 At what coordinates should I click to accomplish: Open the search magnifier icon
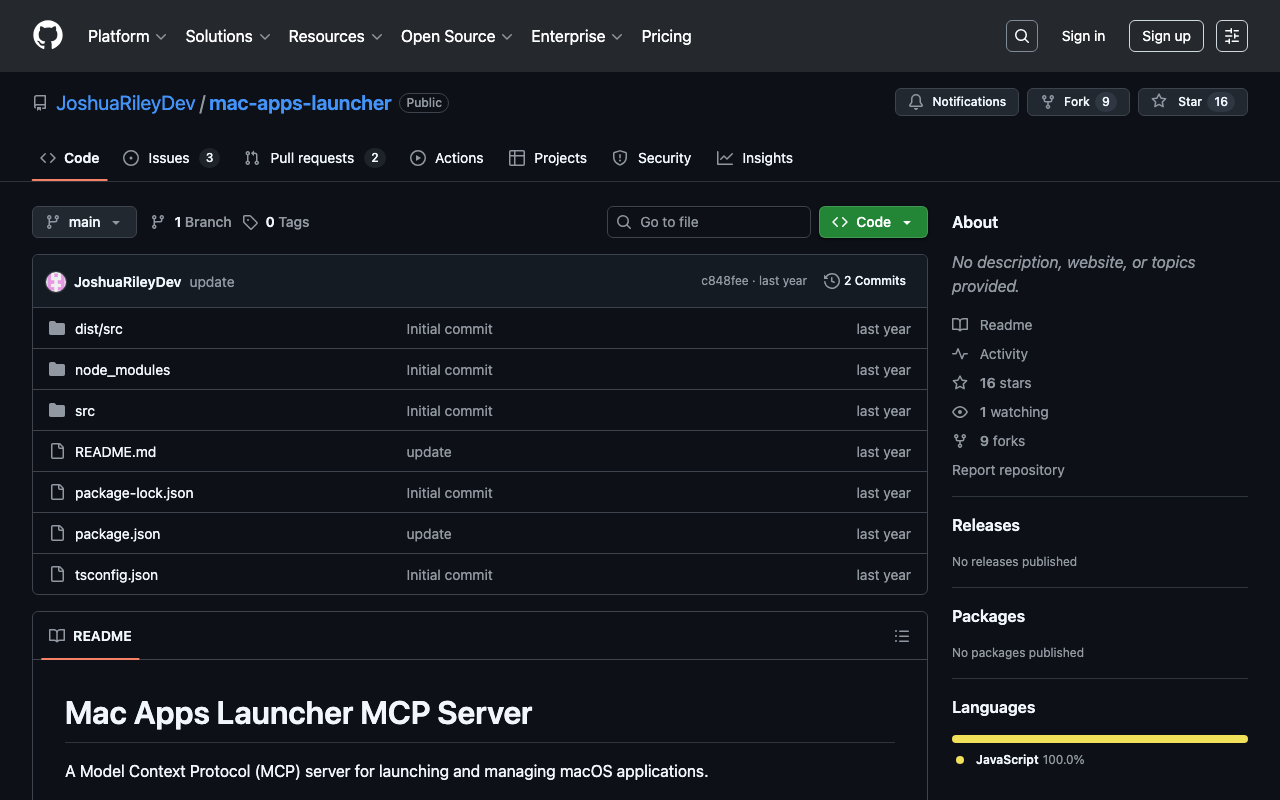coord(1021,36)
